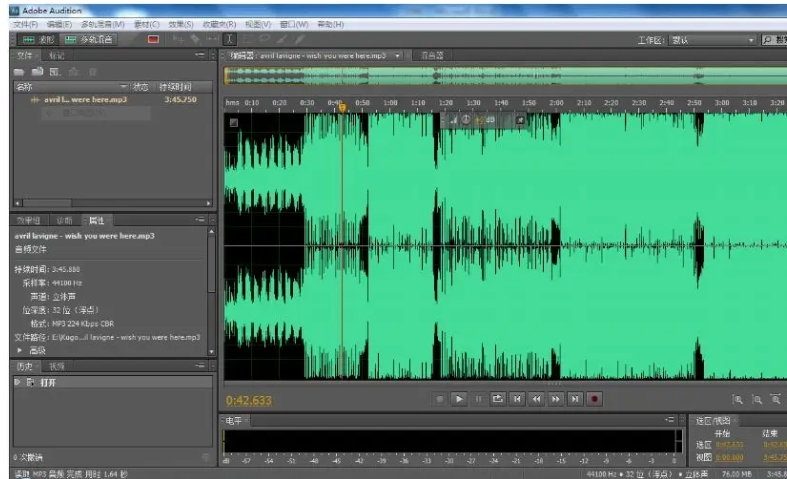787x479 pixels.
Task: Click the 名称 column sort dropdown arrow
Action: click(123, 86)
